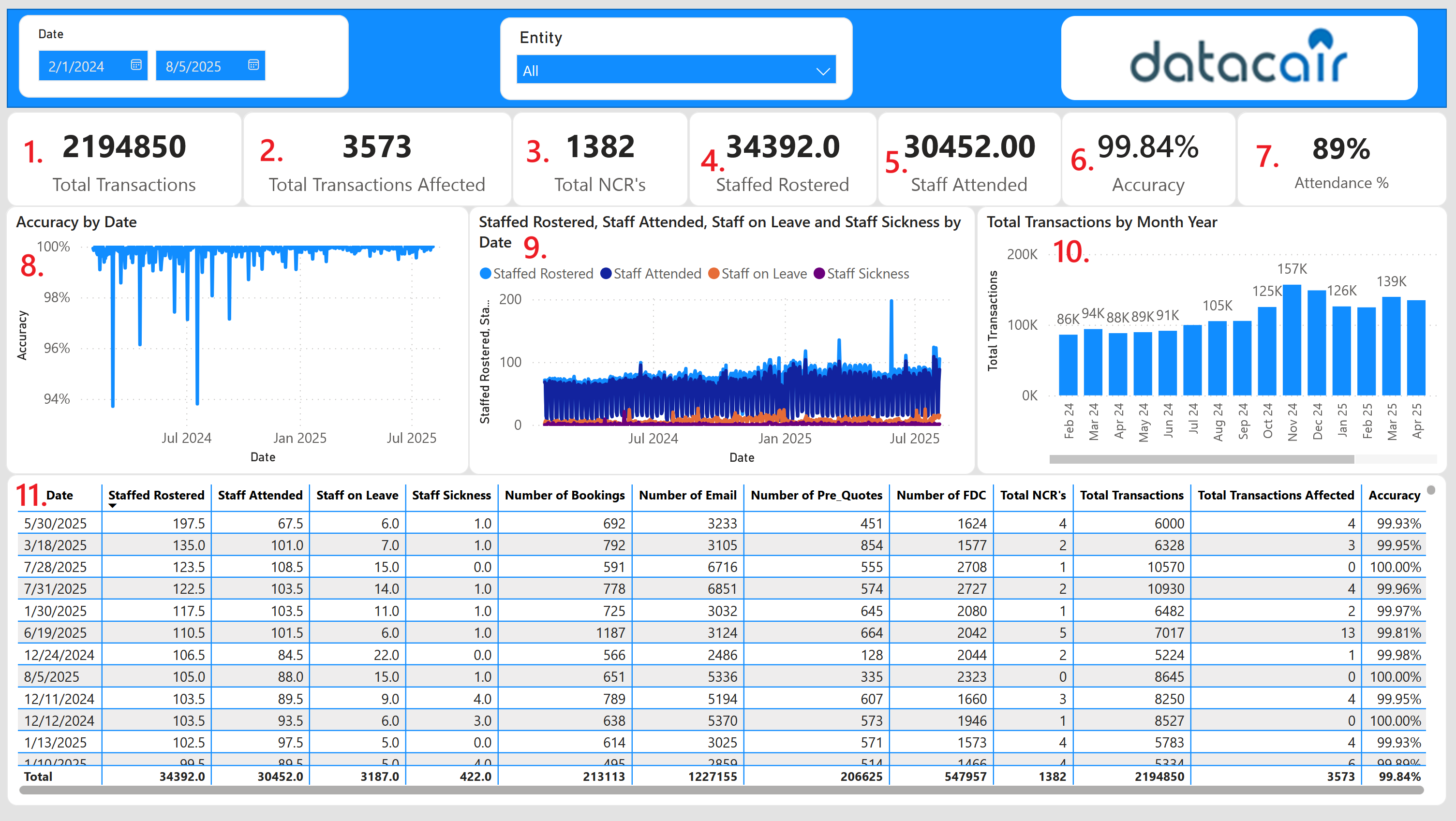Sort table by Staff Sickness header

coord(451,495)
